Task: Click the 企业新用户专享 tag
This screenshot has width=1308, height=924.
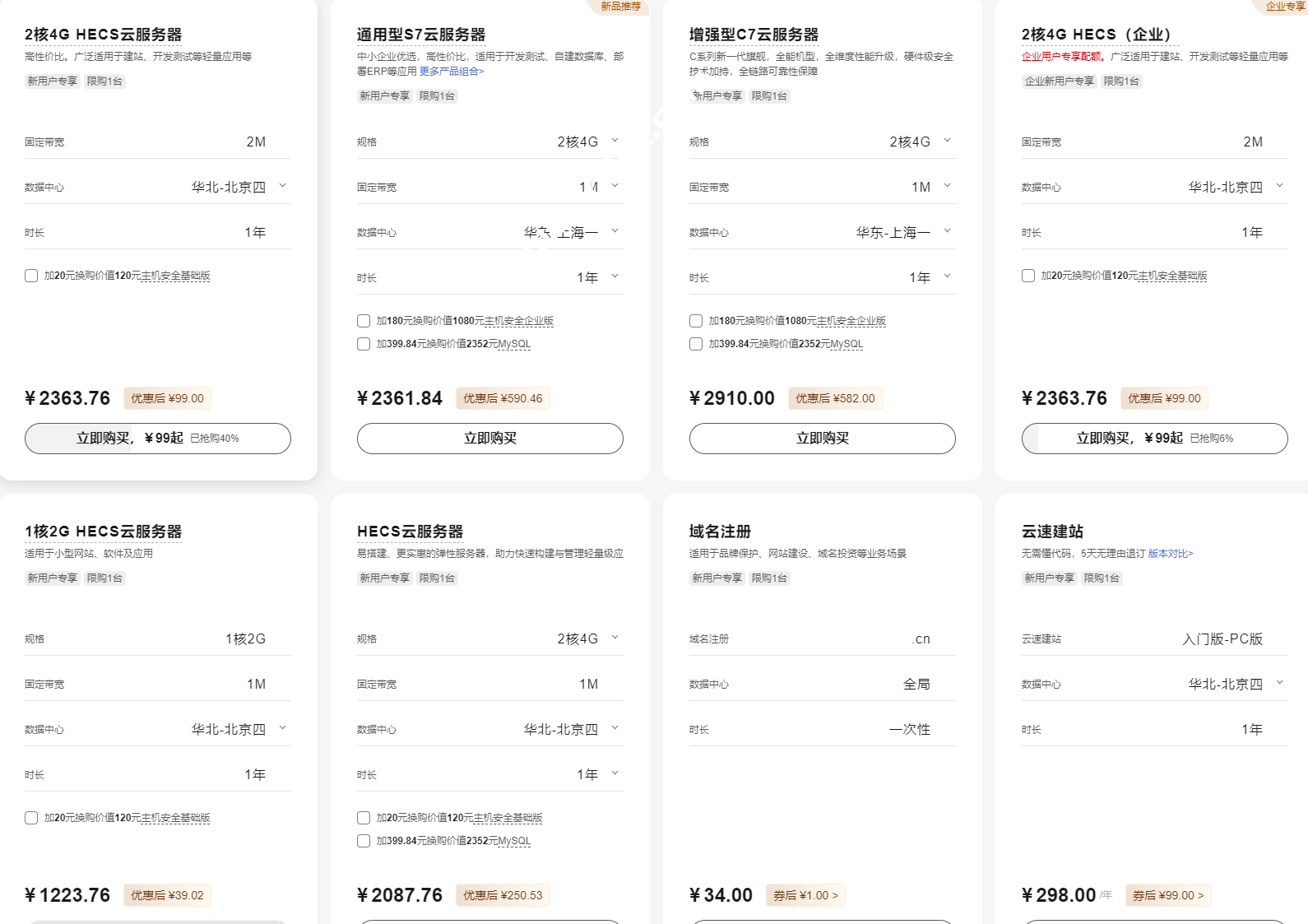Action: click(x=1060, y=81)
